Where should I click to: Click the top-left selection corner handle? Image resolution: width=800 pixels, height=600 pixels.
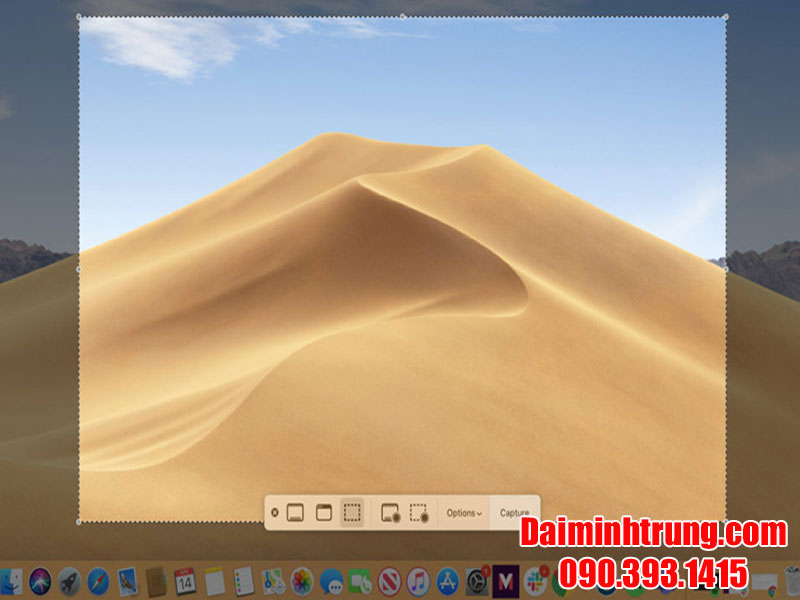[x=80, y=17]
